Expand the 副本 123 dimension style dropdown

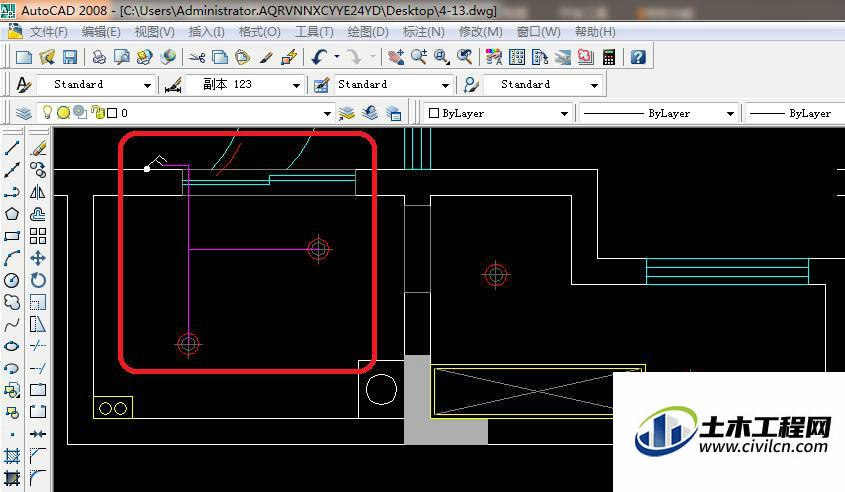click(296, 85)
